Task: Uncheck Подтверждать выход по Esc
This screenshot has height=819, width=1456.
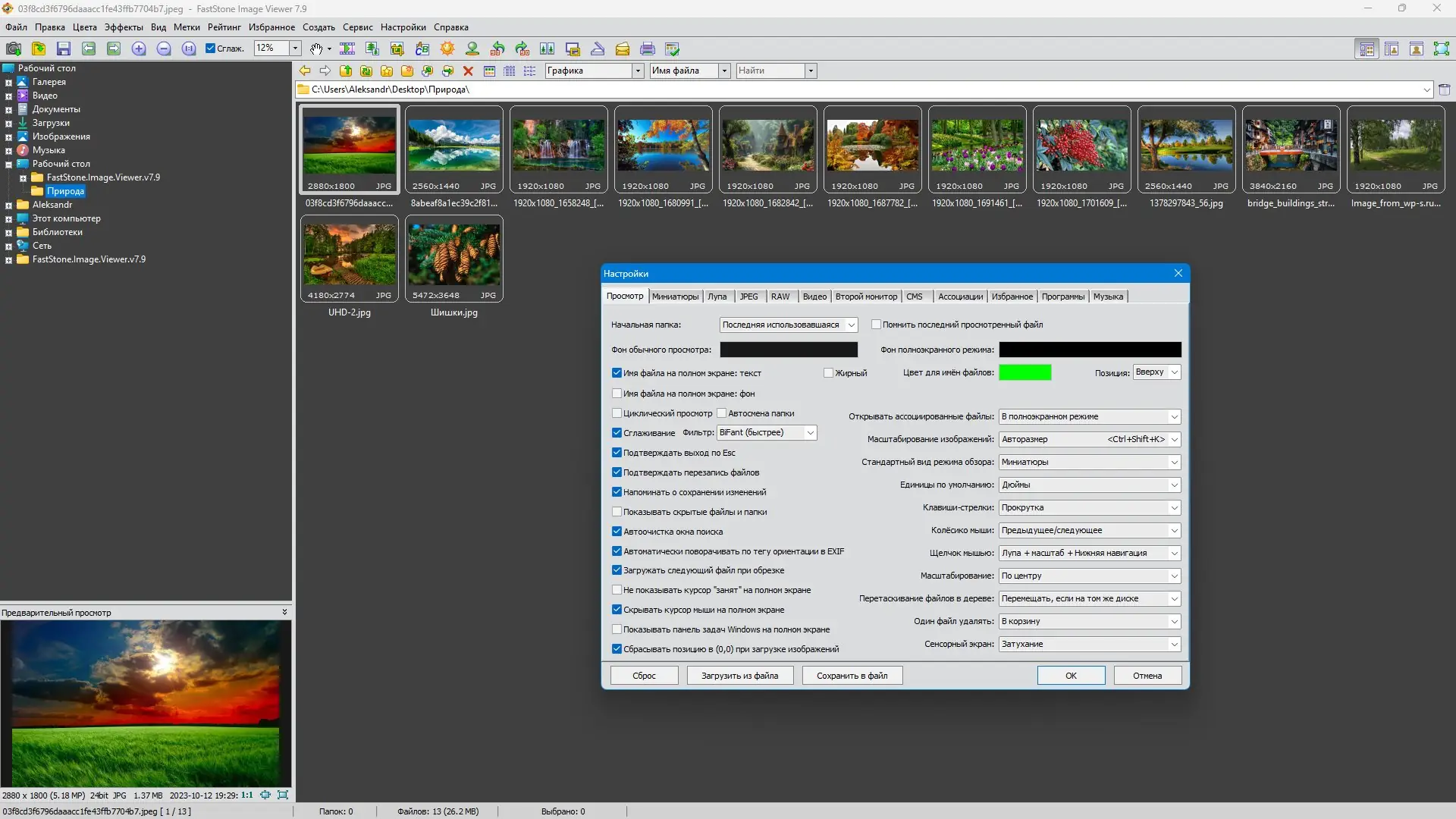Action: (x=617, y=453)
